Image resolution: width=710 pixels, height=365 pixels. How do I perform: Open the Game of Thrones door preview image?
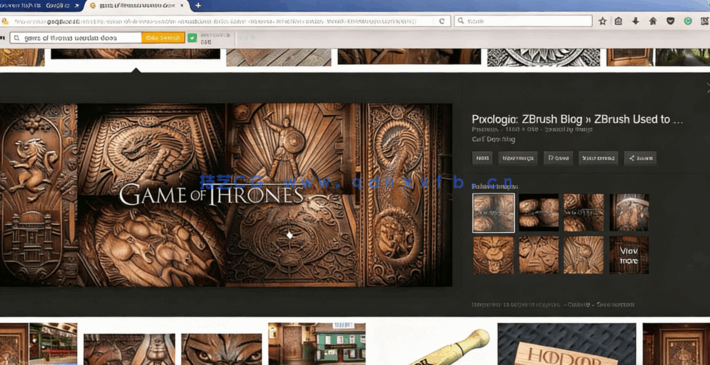226,195
